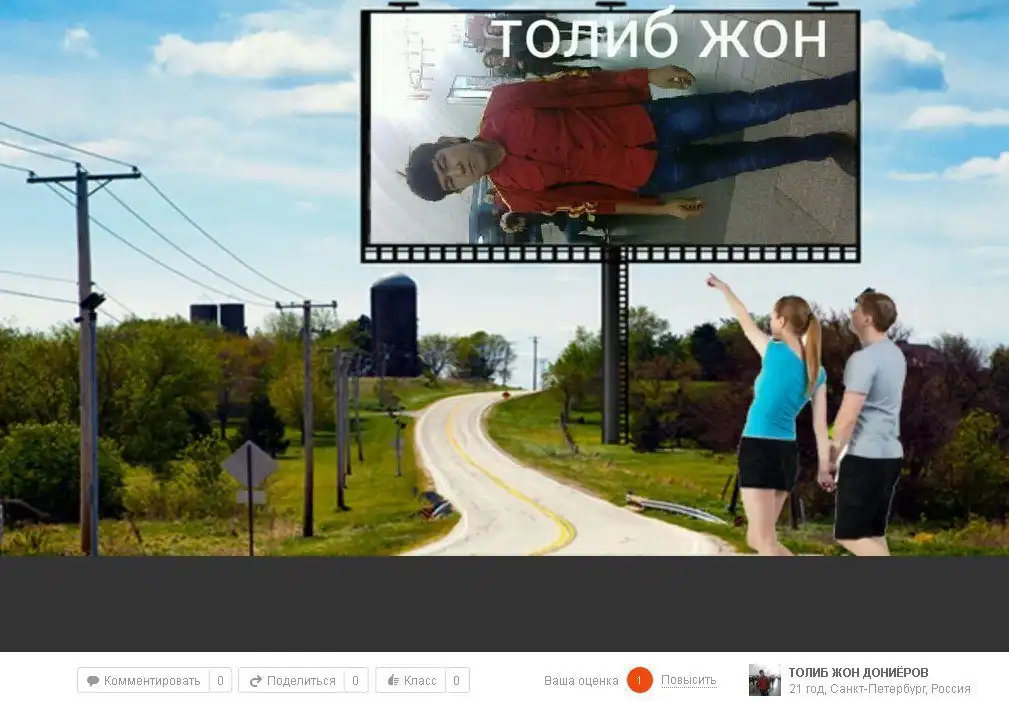Viewport: 1009px width, 701px height.
Task: Open the share count next to Поделиться
Action: 356,681
